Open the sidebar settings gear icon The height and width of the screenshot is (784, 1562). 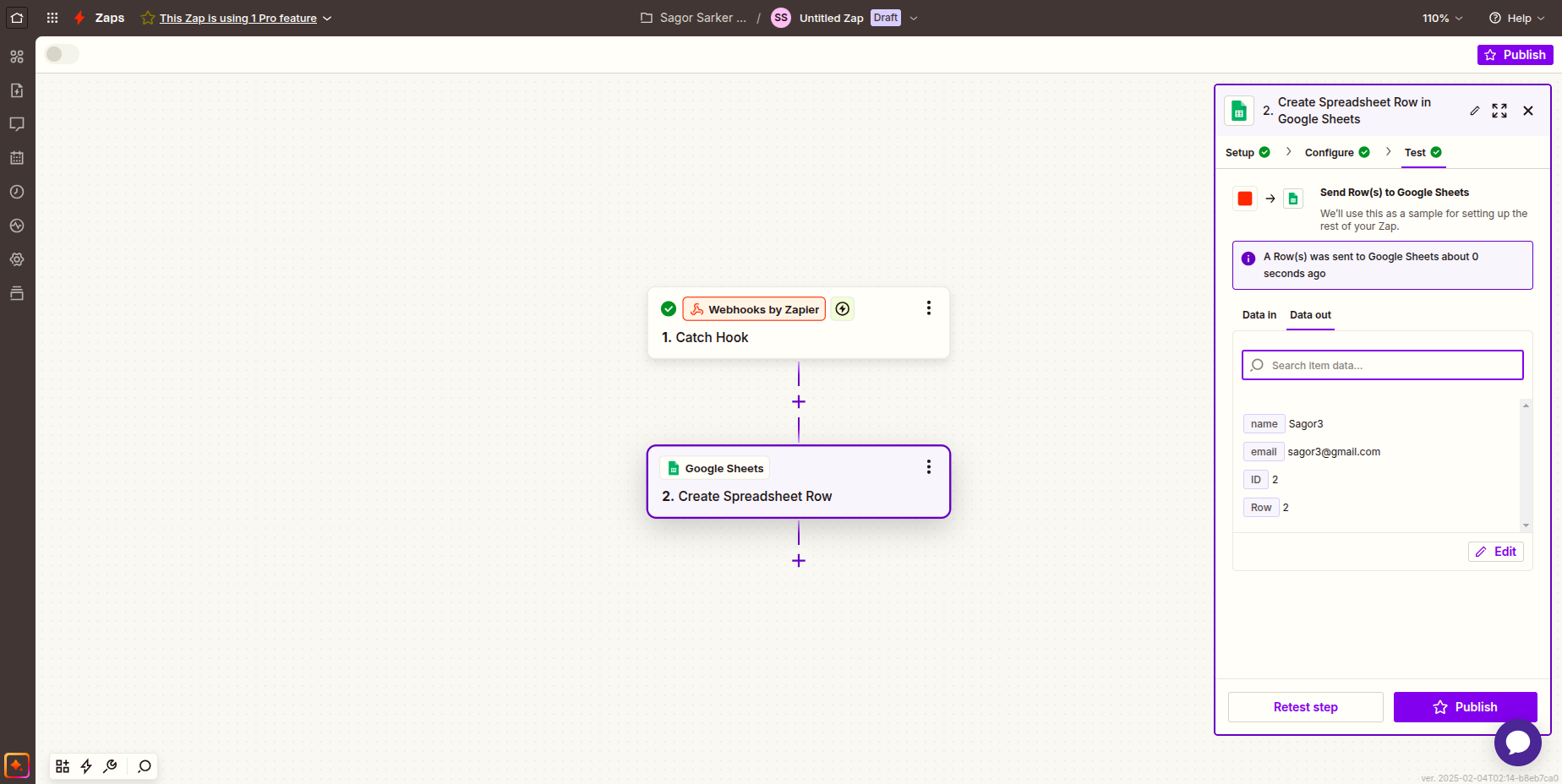pos(17,259)
